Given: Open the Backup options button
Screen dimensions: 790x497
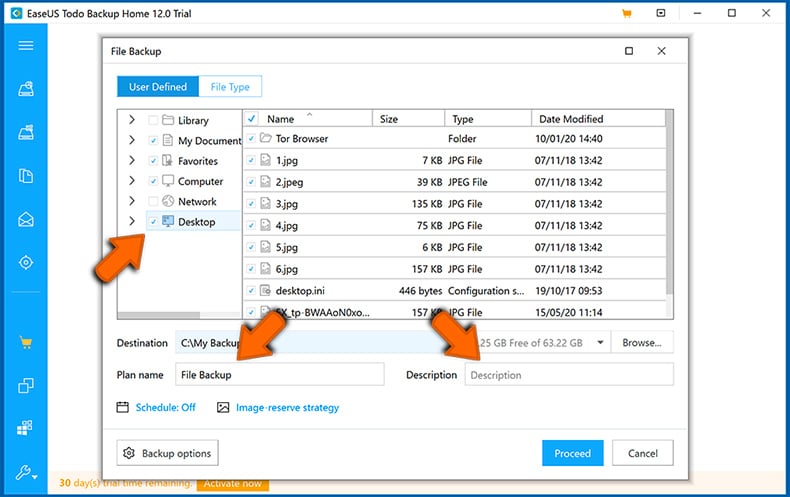Looking at the screenshot, I should coord(168,453).
